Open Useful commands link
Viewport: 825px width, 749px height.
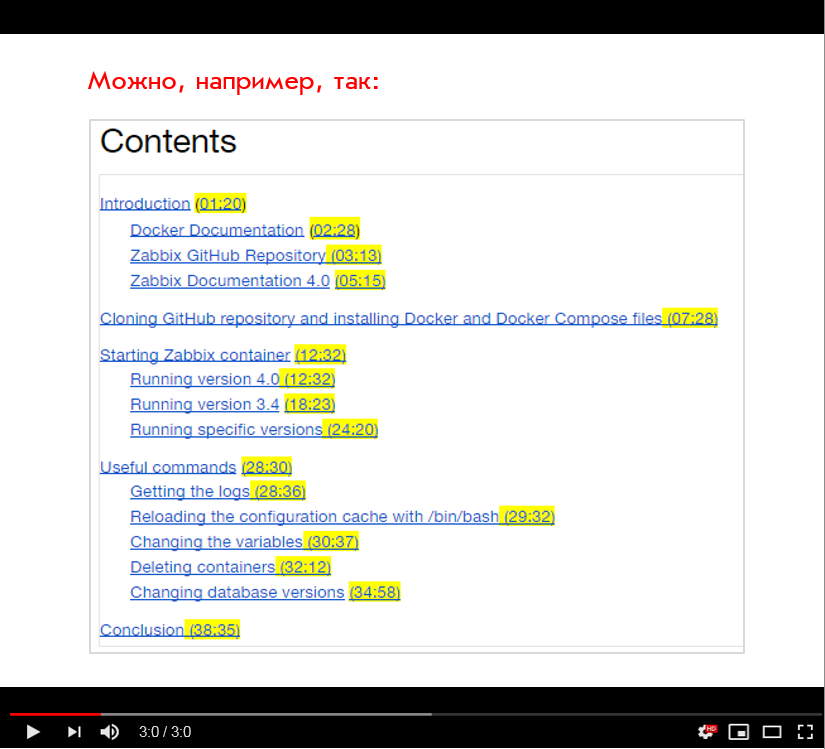(x=168, y=467)
